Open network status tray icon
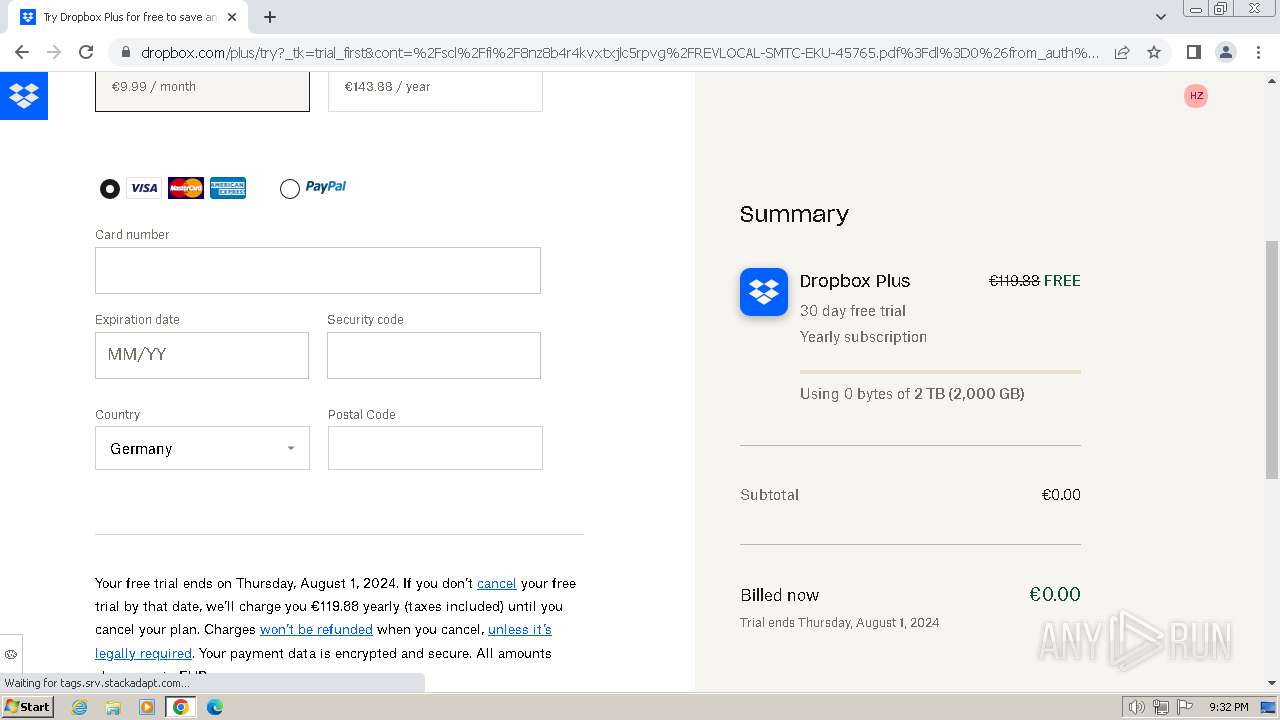1280x720 pixels. [x=1160, y=707]
